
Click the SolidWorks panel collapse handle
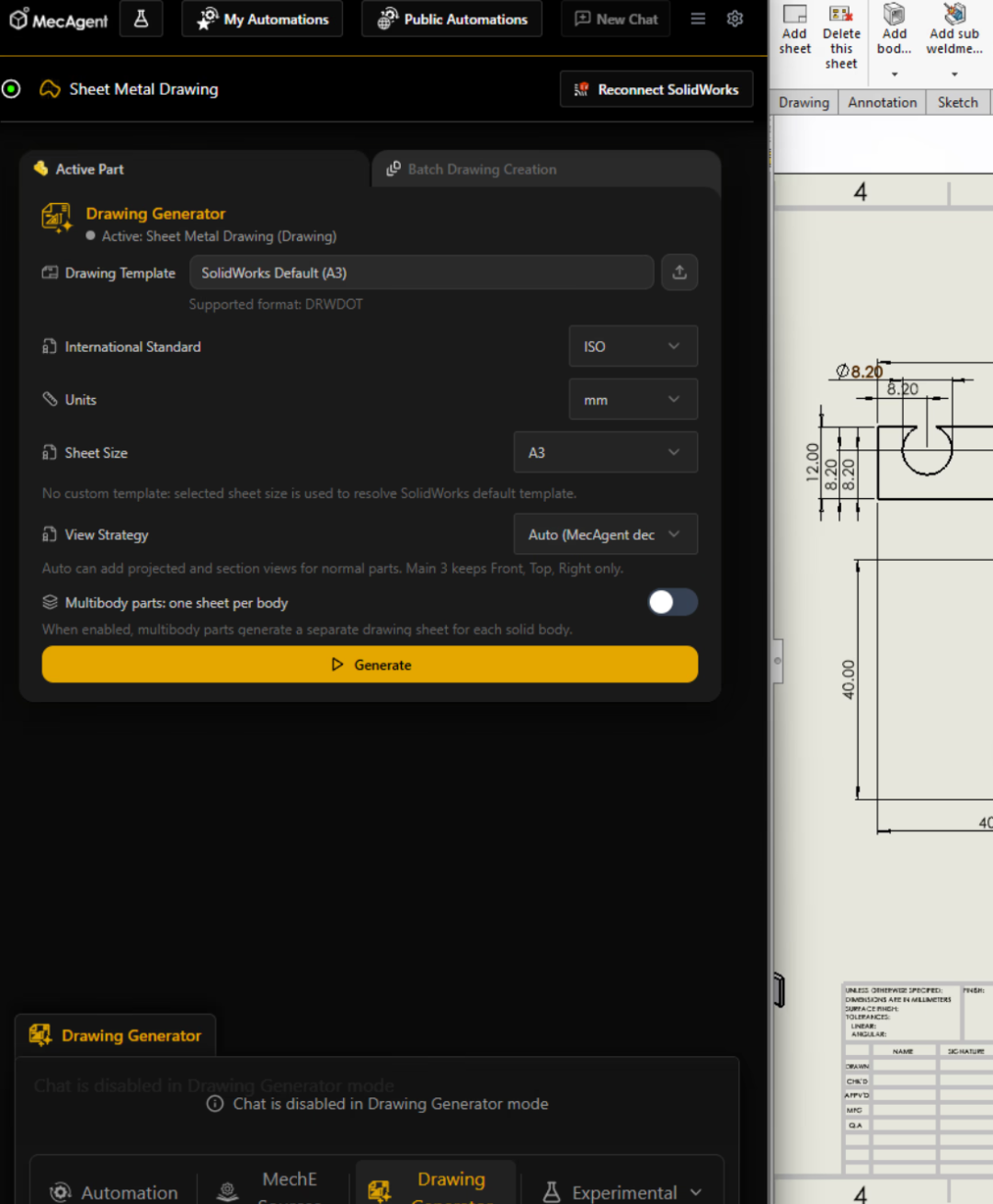(778, 661)
